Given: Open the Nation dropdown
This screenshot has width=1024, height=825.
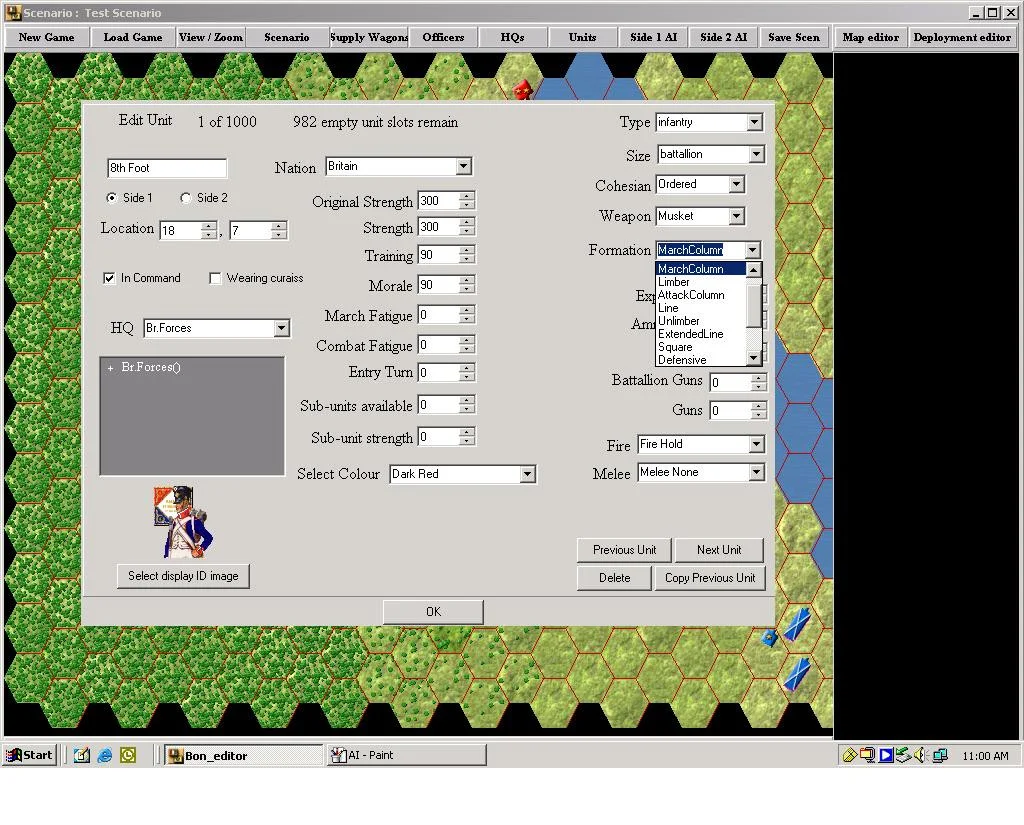Looking at the screenshot, I should pos(464,167).
